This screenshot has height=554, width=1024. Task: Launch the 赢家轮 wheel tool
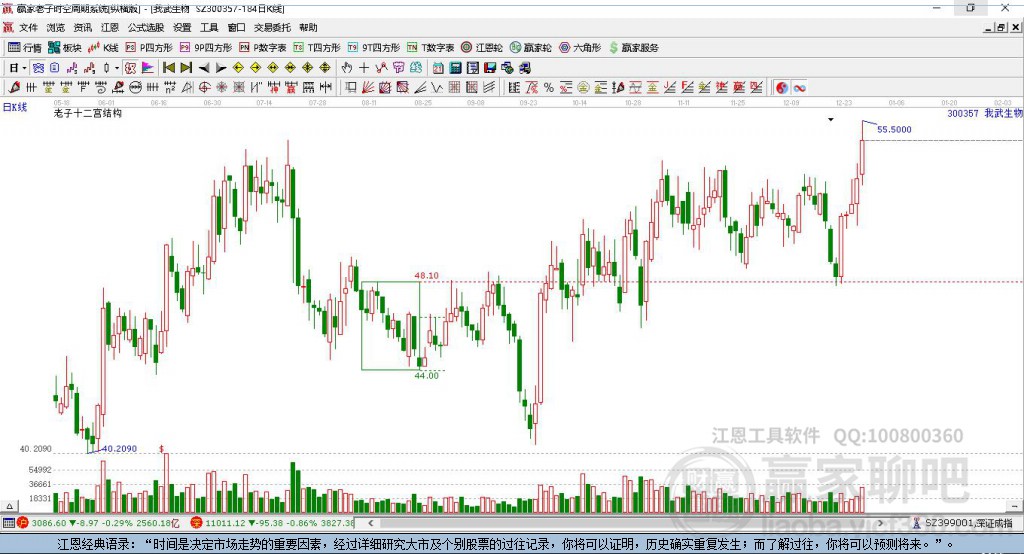(x=530, y=48)
